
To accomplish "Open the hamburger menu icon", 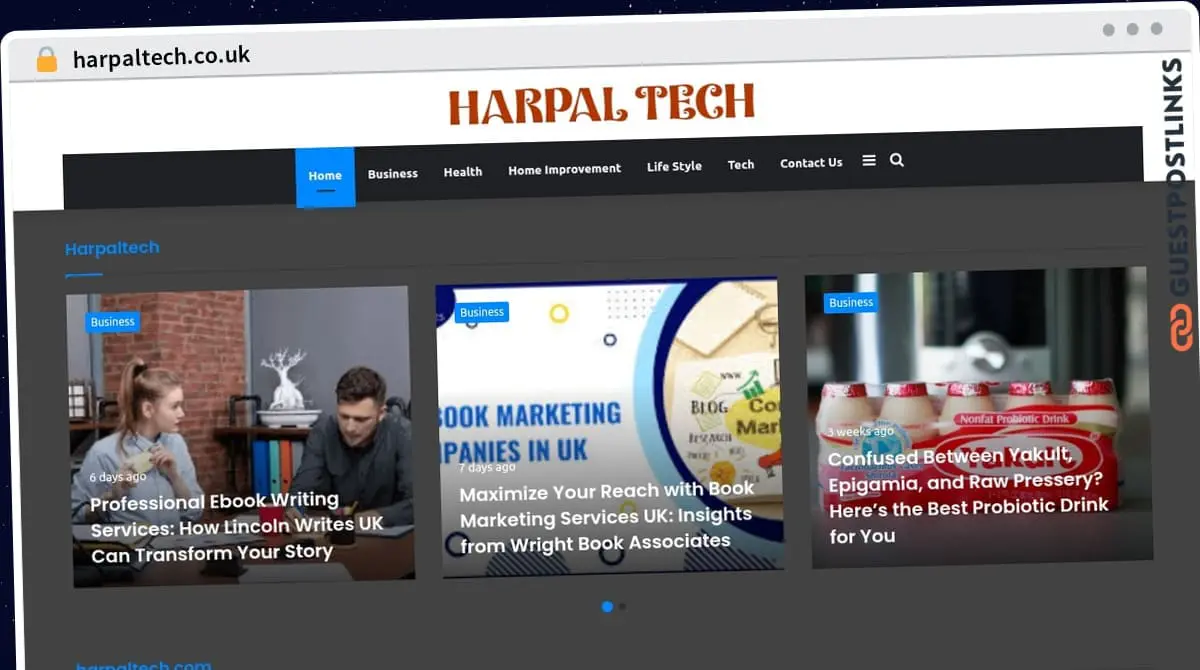I will [x=869, y=160].
